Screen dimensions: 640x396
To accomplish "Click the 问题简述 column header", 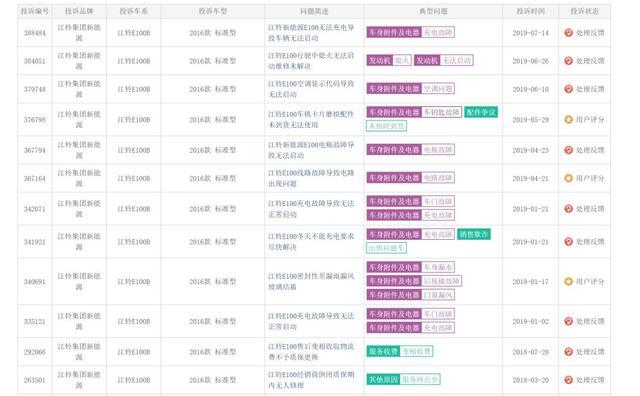I will [x=314, y=11].
